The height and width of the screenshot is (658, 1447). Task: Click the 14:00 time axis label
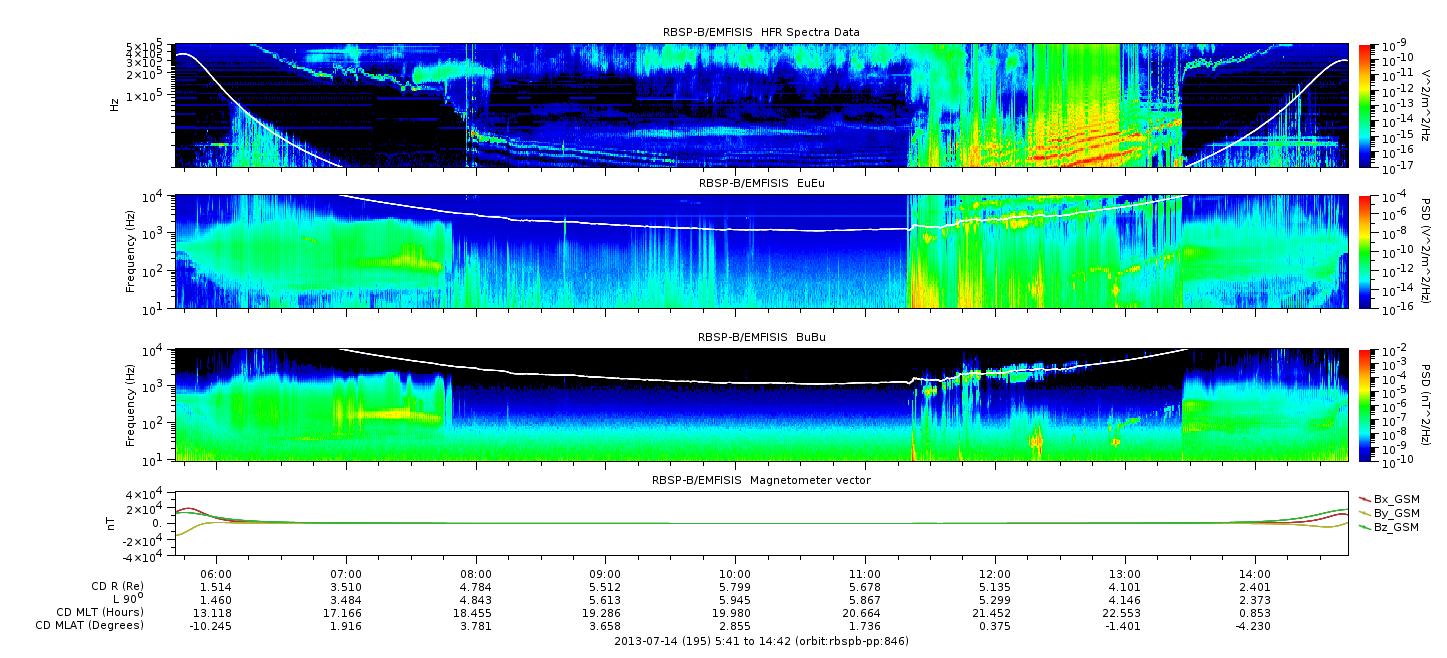click(1254, 575)
